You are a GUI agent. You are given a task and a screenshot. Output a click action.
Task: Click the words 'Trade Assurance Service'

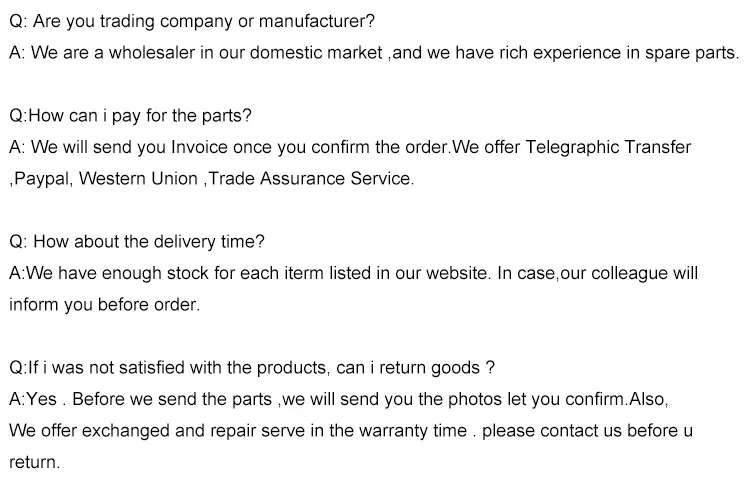pos(311,178)
